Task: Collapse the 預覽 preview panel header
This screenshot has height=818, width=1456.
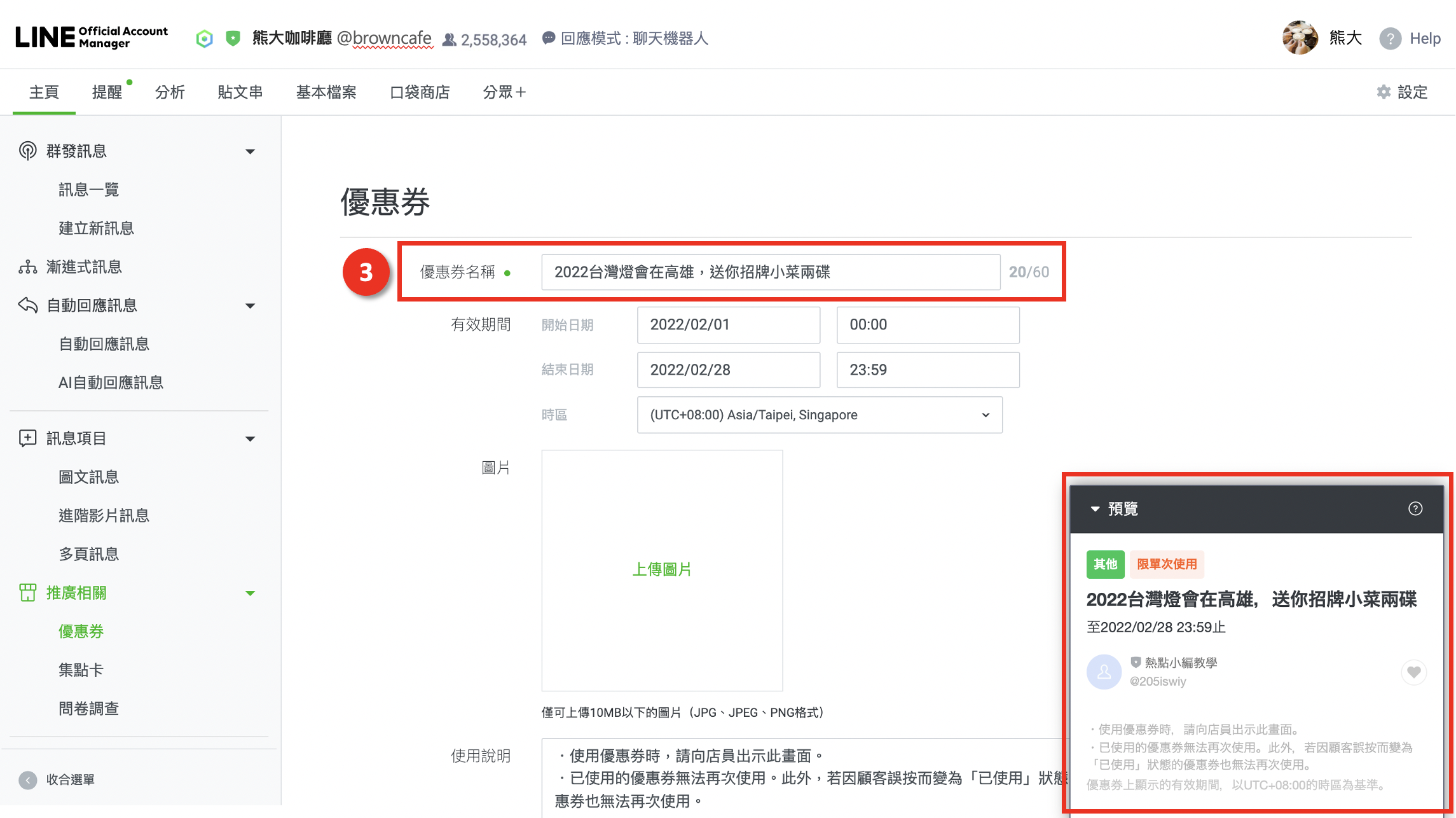Action: click(x=1095, y=509)
